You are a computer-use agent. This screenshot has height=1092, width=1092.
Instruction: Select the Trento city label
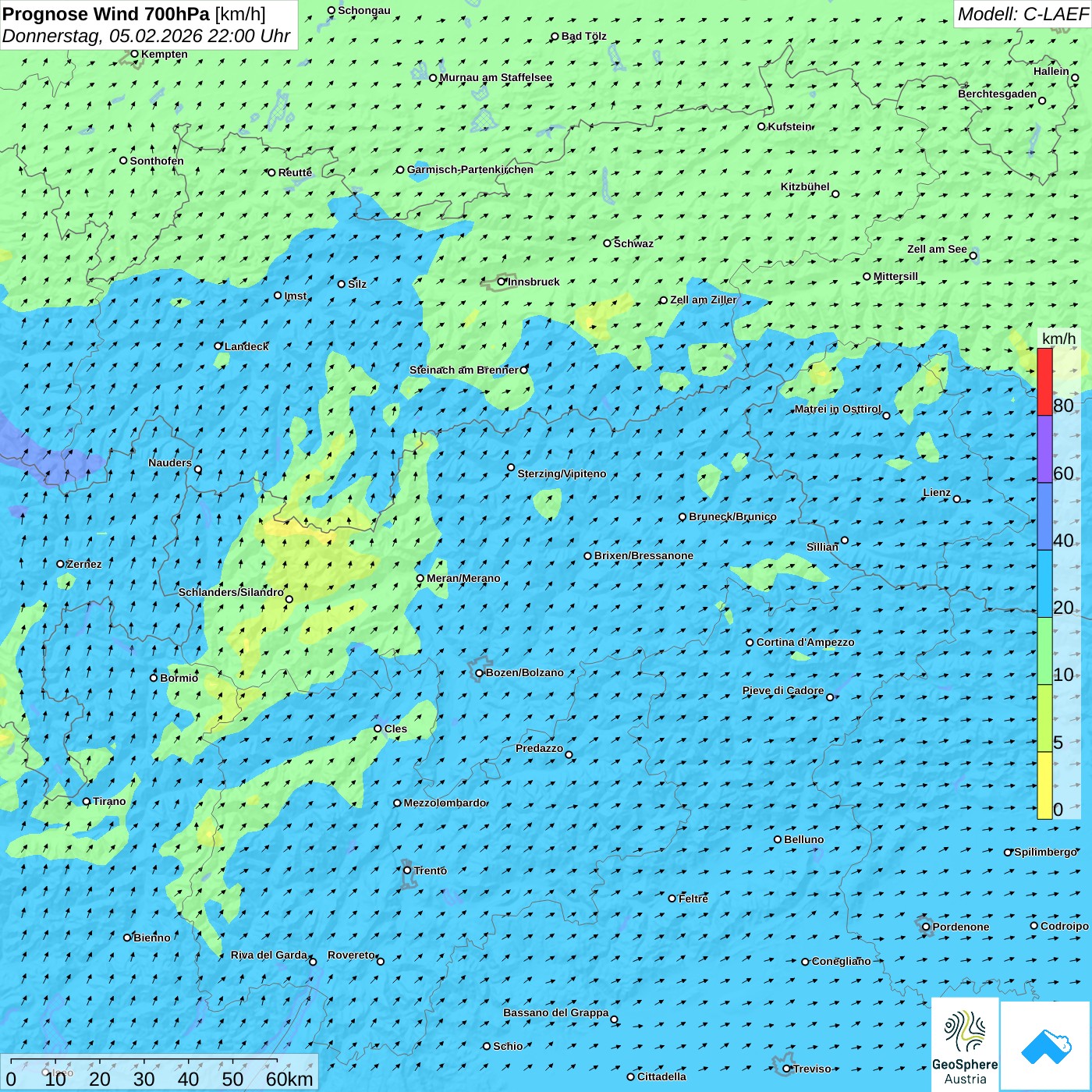tap(430, 870)
